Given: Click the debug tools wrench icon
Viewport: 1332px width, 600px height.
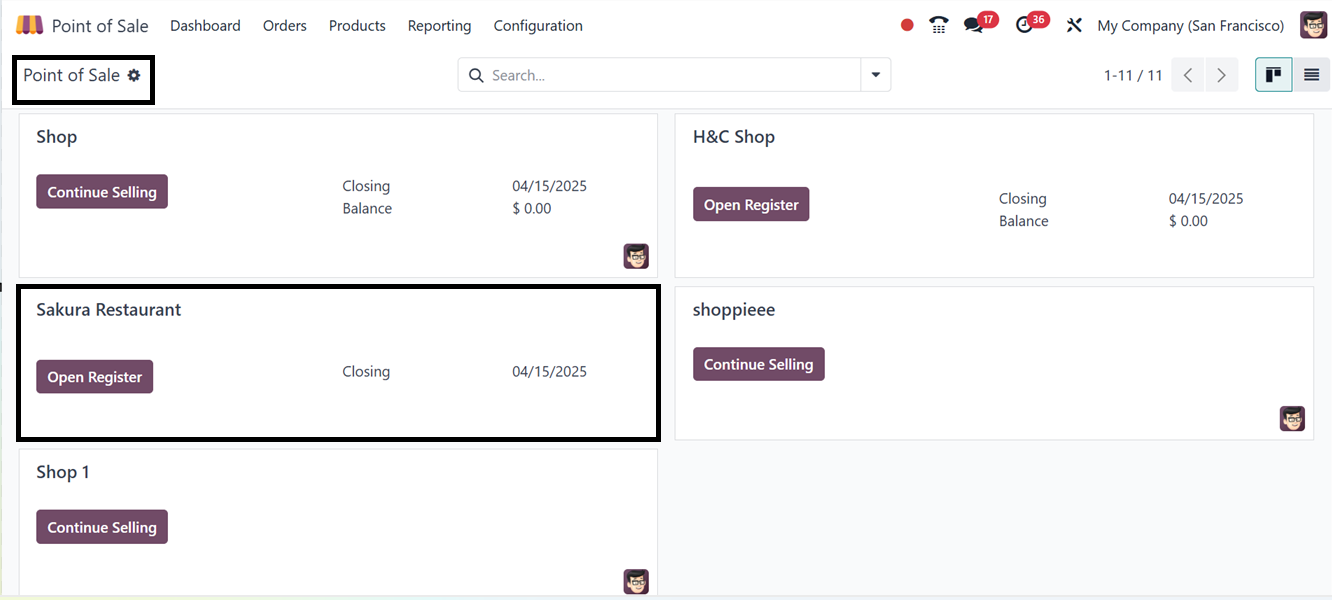Looking at the screenshot, I should click(1074, 25).
